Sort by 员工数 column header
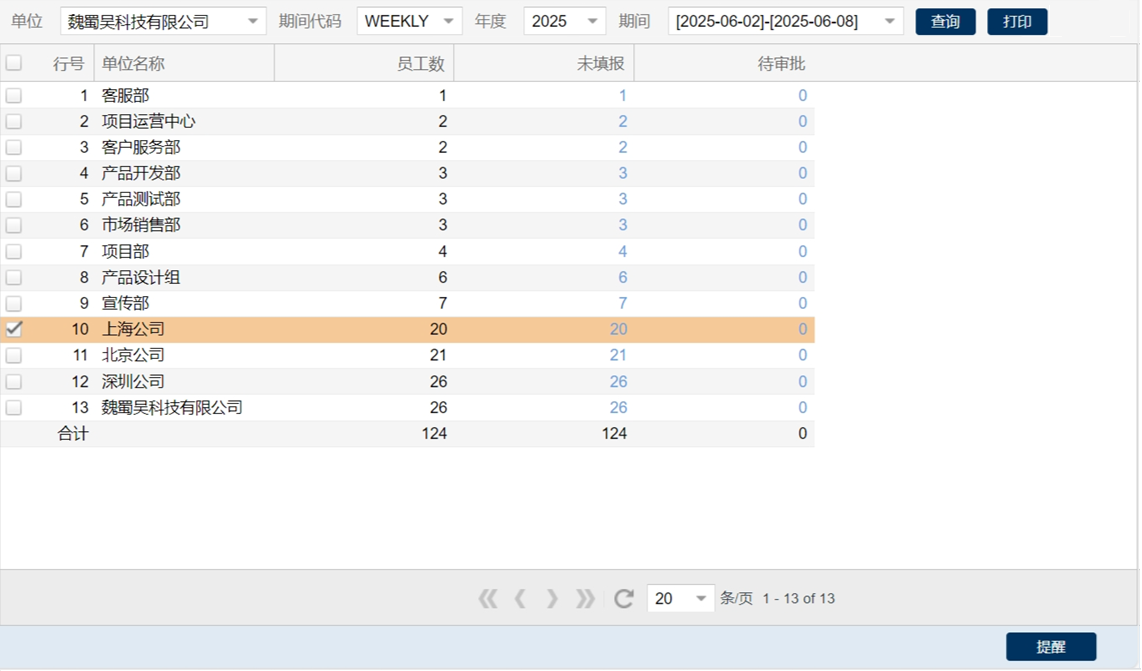 coord(420,63)
